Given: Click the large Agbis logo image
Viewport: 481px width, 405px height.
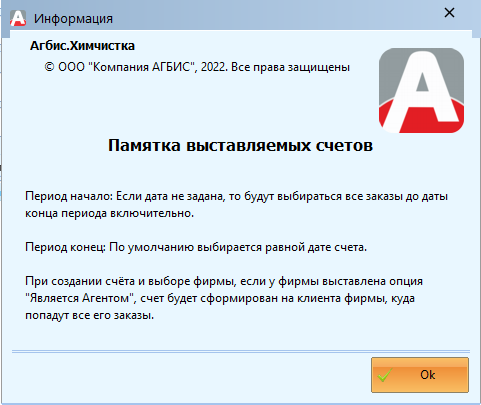Looking at the screenshot, I should tap(421, 90).
